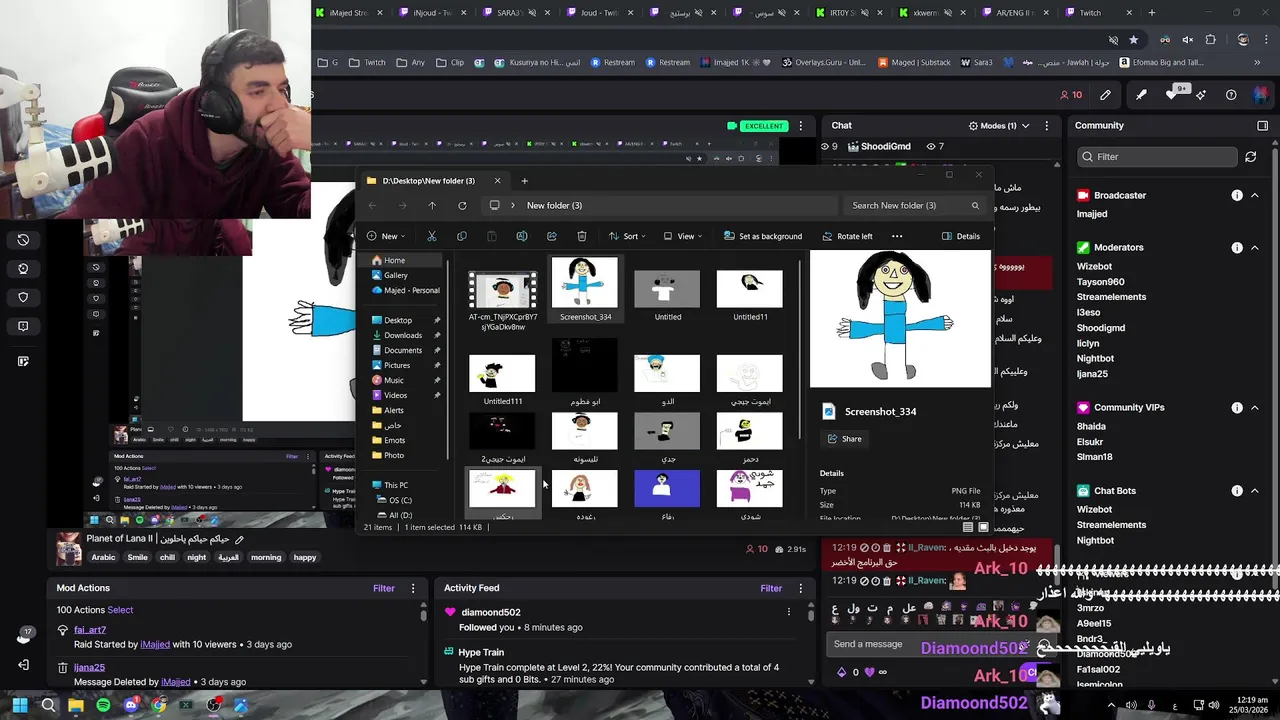Open the Sort dropdown in File Explorer
The width and height of the screenshot is (1280, 720).
coord(626,236)
